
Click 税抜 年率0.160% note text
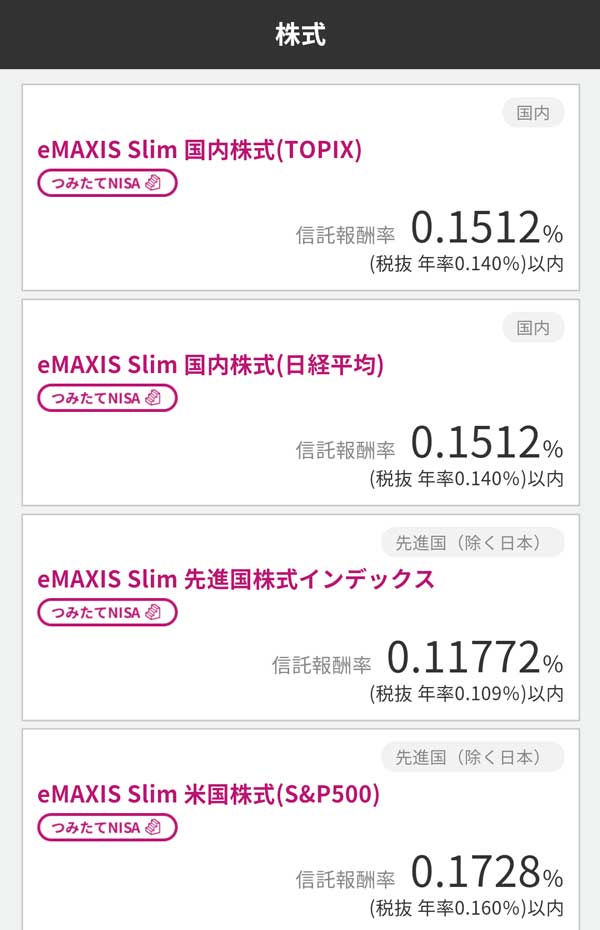point(466,908)
